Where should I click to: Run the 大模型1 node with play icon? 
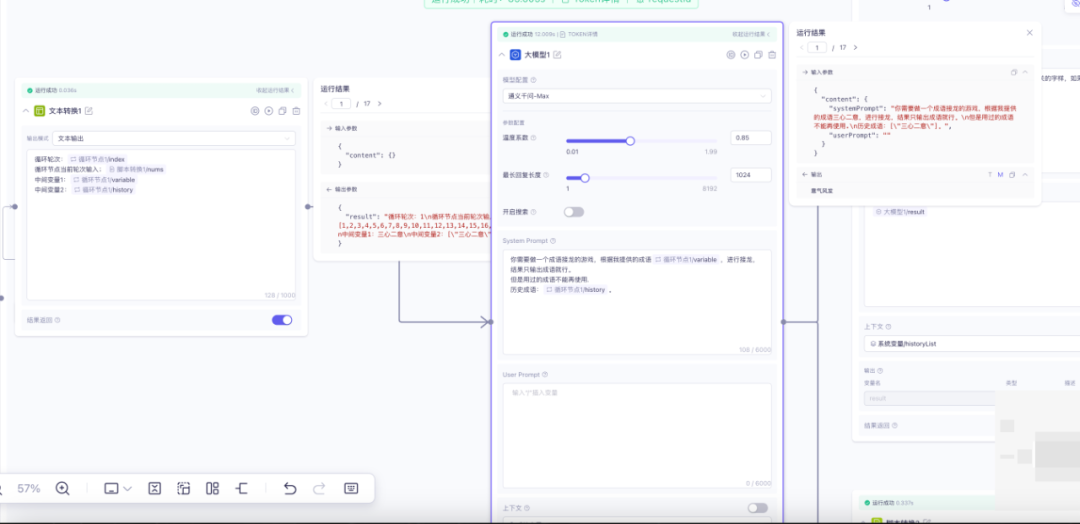tap(745, 54)
